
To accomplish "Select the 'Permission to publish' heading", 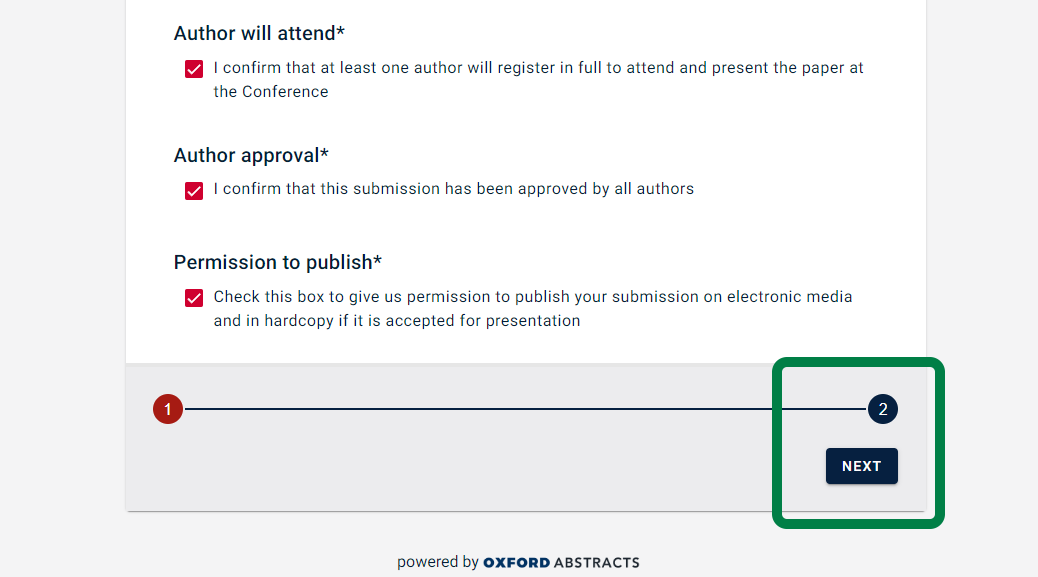I will coord(273,262).
